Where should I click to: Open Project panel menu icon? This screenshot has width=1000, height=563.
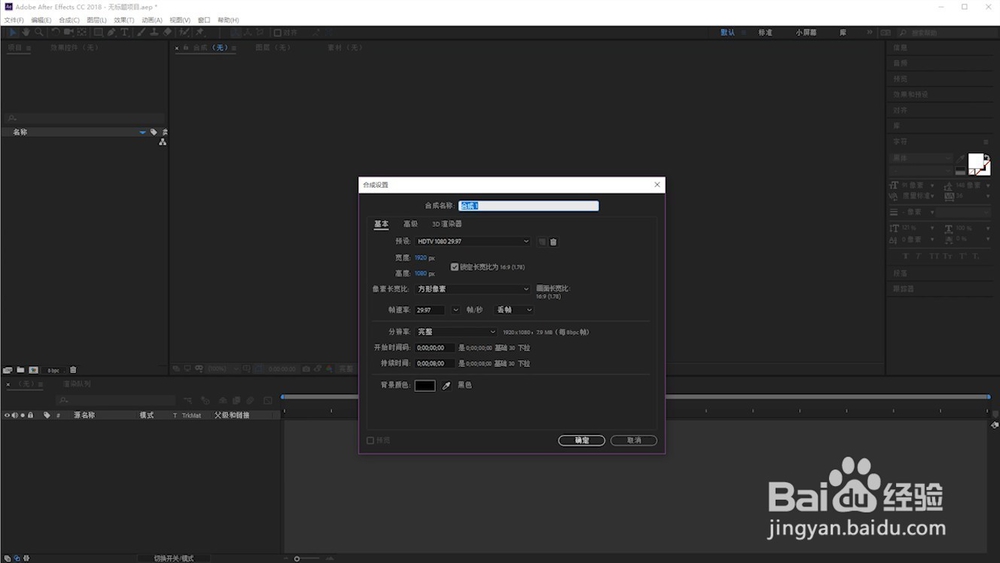pos(29,48)
